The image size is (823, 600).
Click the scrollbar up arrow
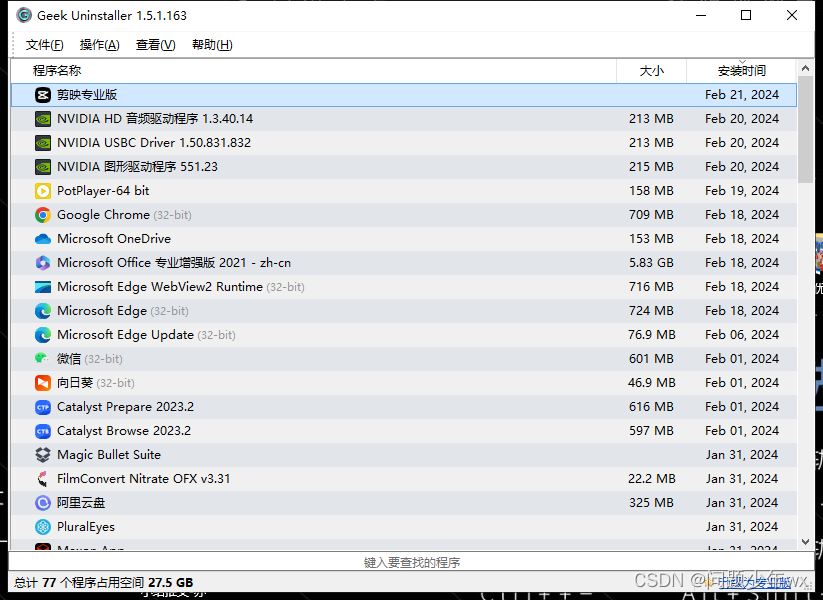tap(805, 68)
